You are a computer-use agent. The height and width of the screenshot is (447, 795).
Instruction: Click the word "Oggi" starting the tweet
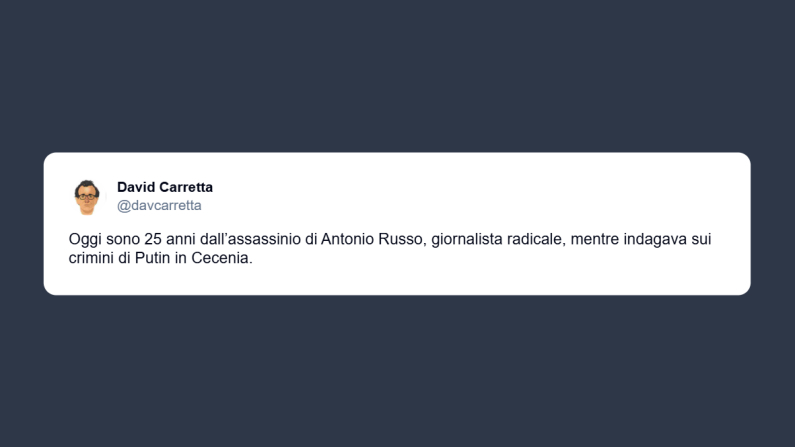coord(85,240)
